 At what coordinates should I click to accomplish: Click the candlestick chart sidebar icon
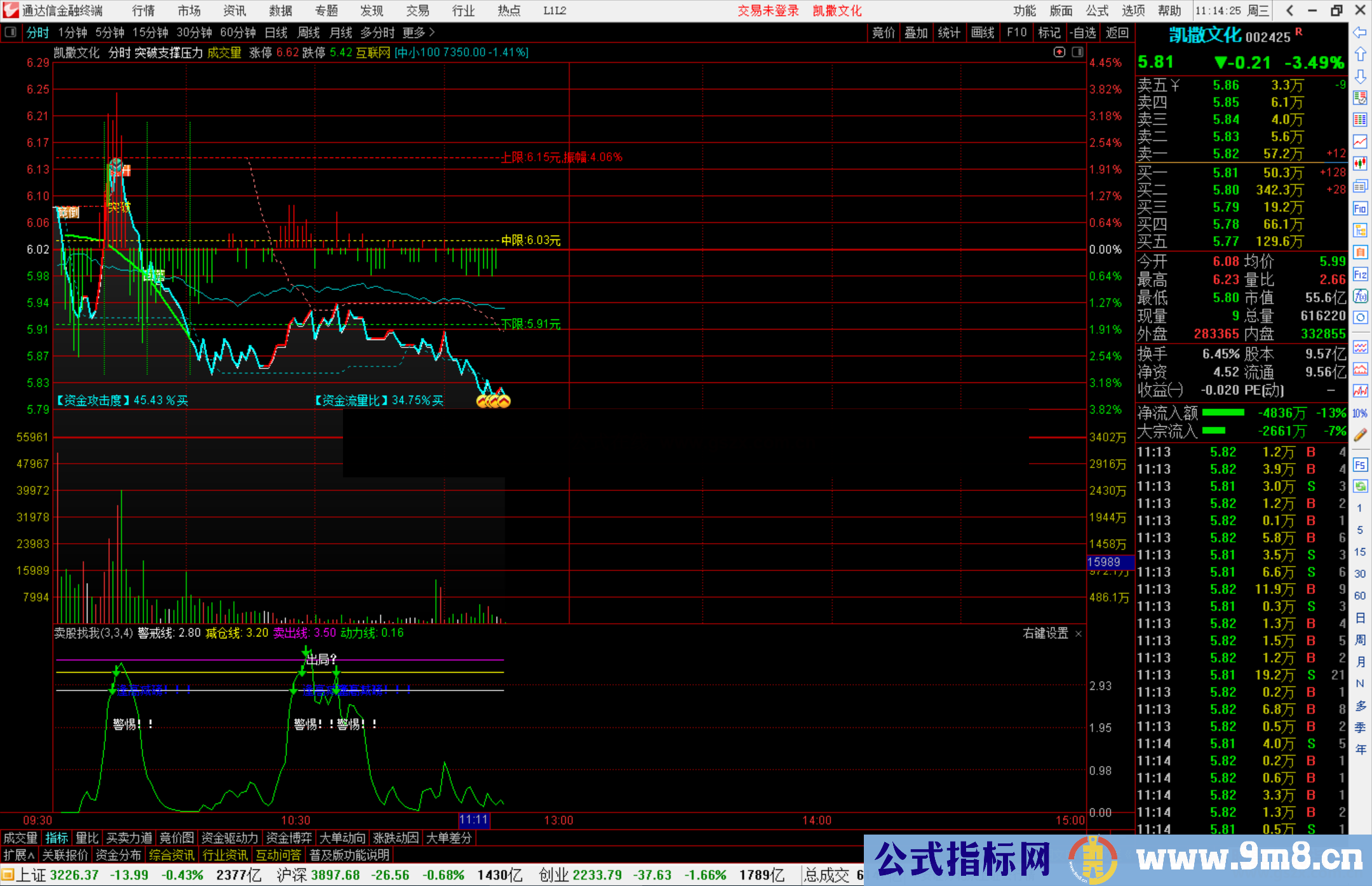tap(1360, 164)
